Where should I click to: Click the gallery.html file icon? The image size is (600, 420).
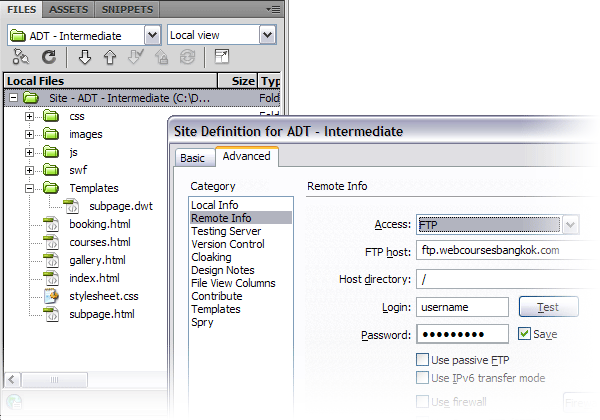click(x=51, y=260)
